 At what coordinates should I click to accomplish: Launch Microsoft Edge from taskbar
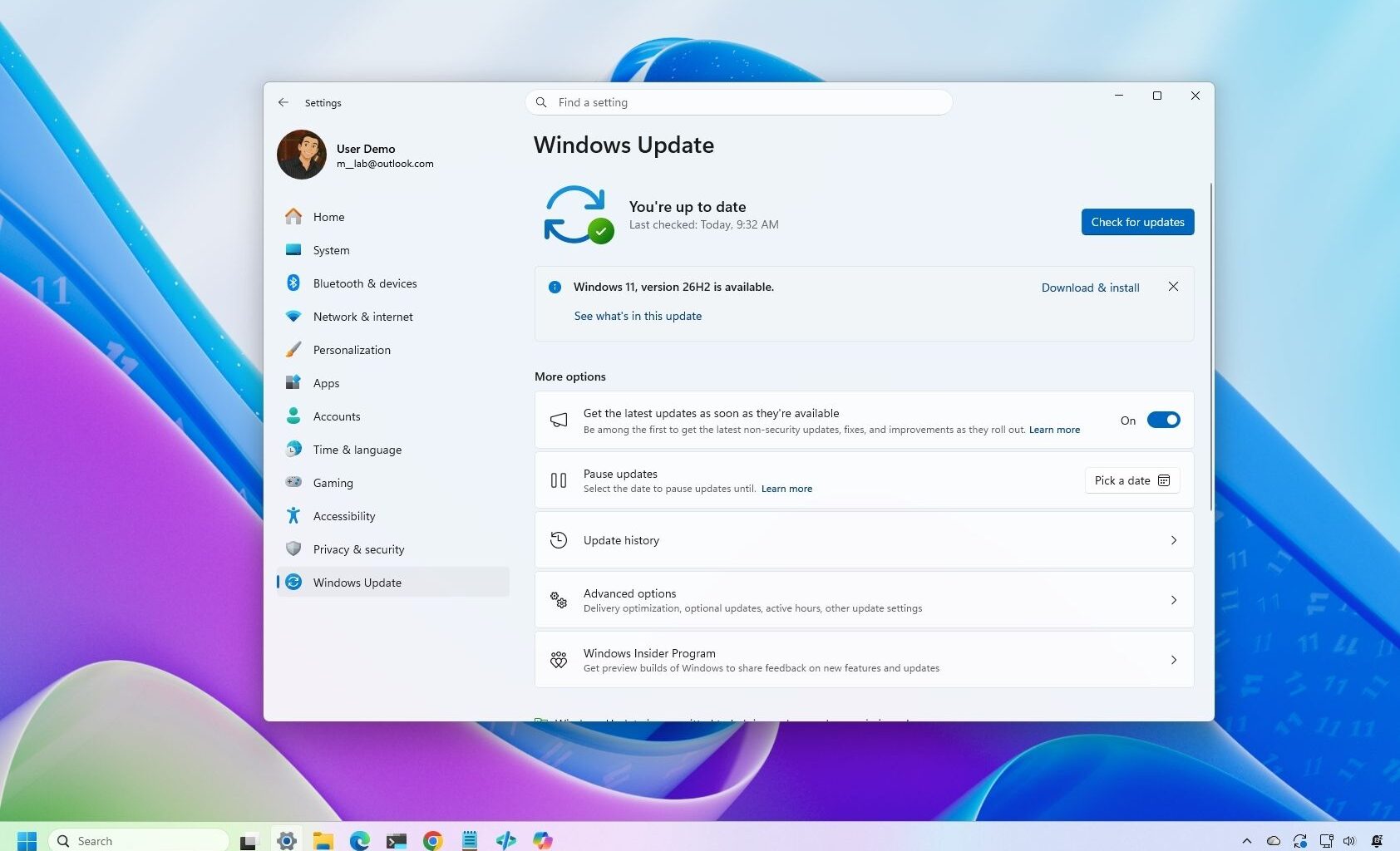[x=360, y=841]
